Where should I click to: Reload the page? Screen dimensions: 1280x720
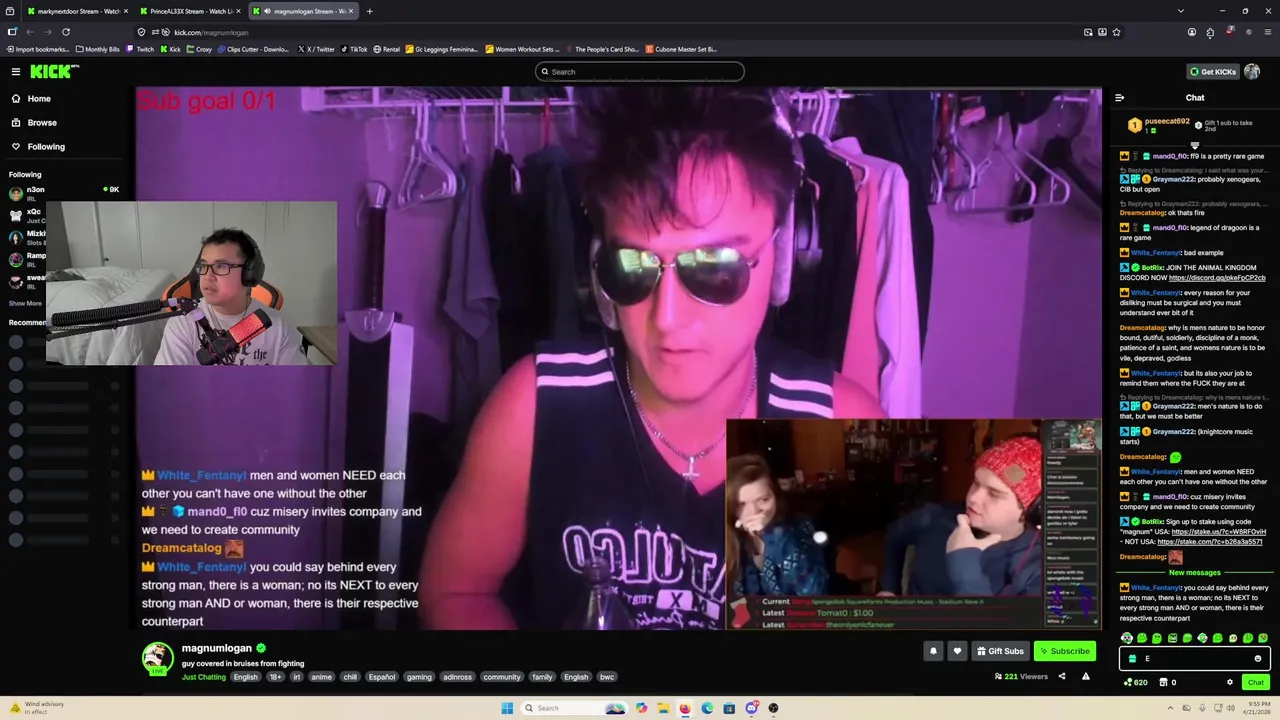pyautogui.click(x=66, y=32)
